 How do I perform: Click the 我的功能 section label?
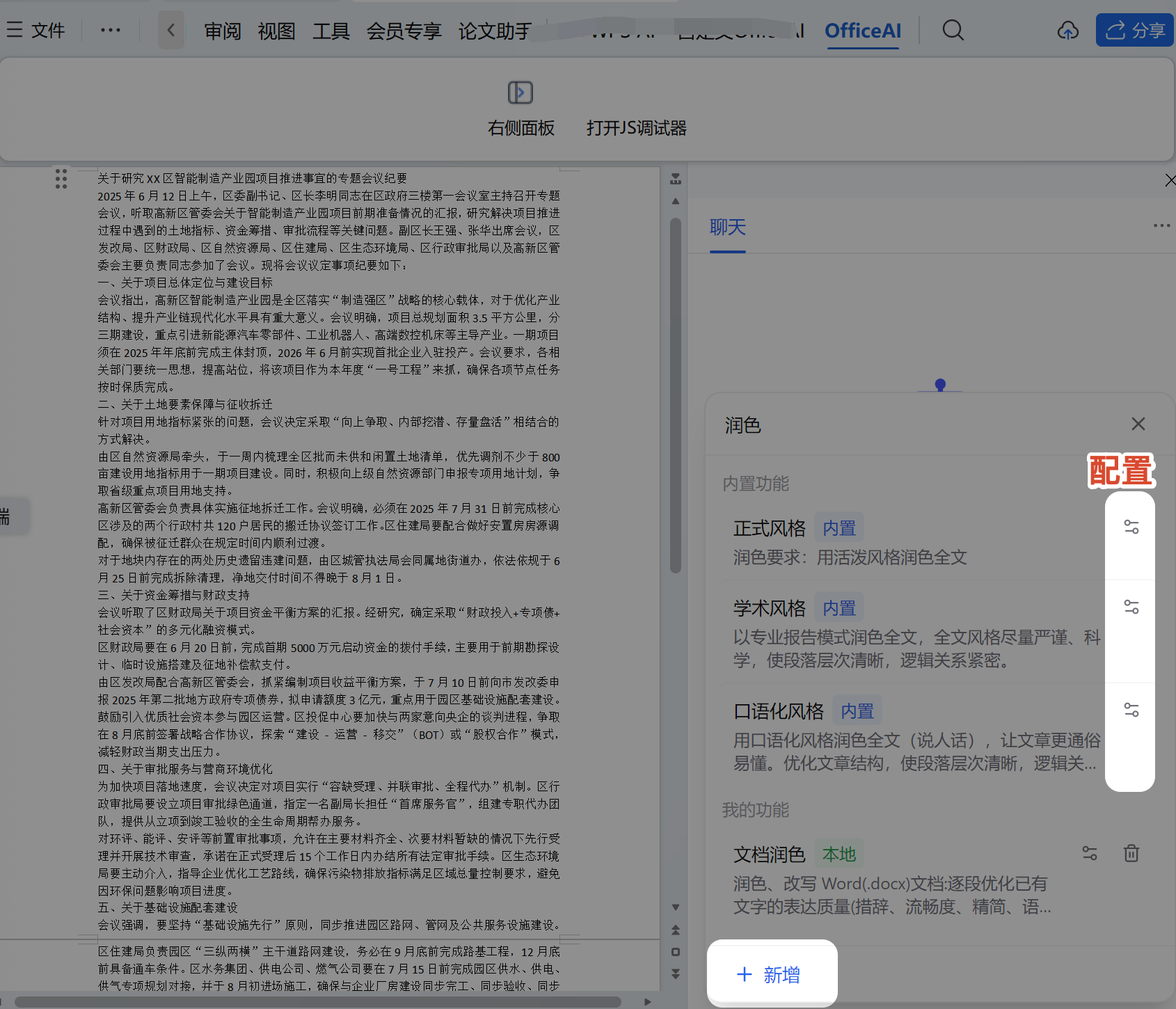point(756,810)
